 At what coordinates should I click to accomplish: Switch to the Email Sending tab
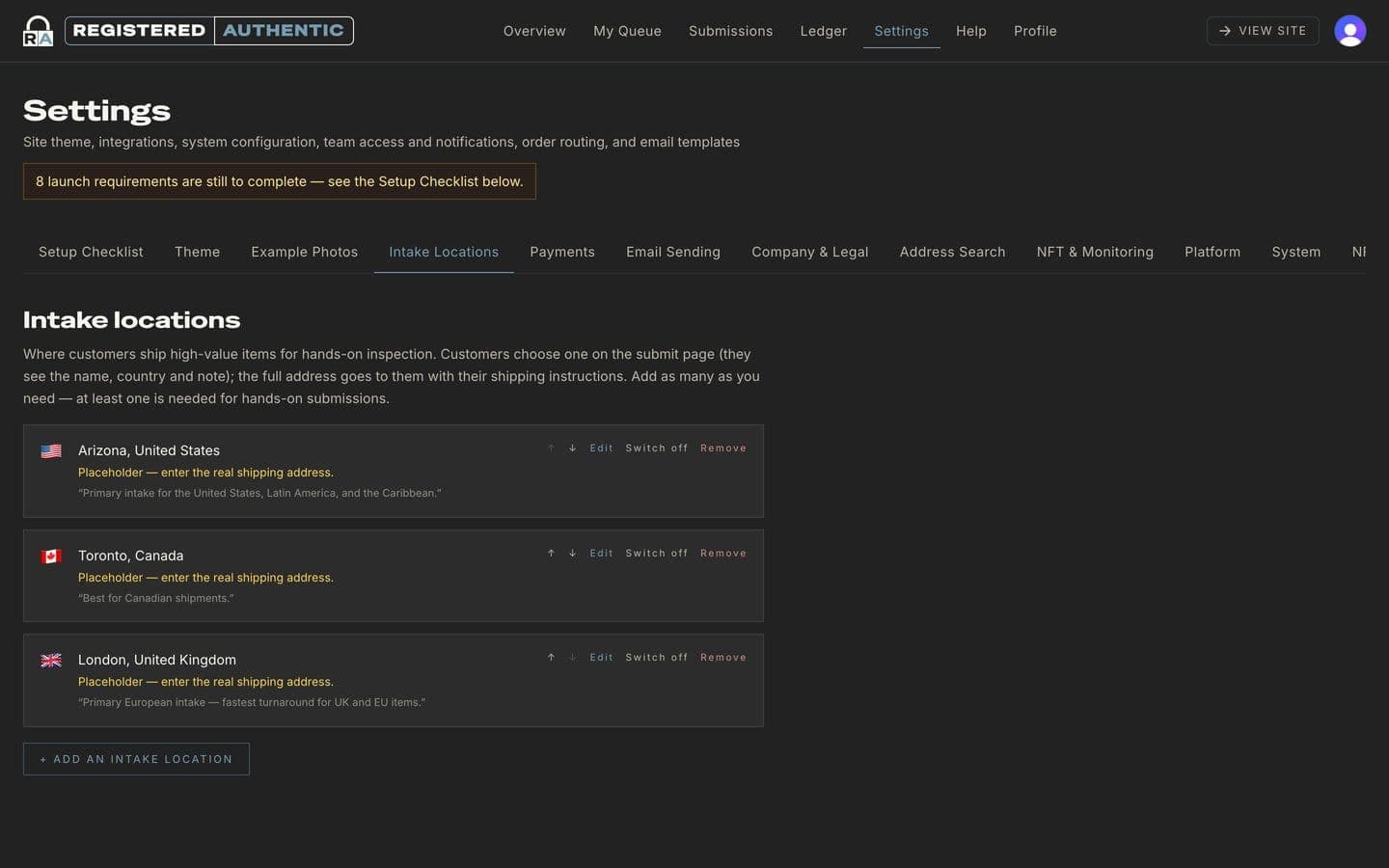(673, 252)
